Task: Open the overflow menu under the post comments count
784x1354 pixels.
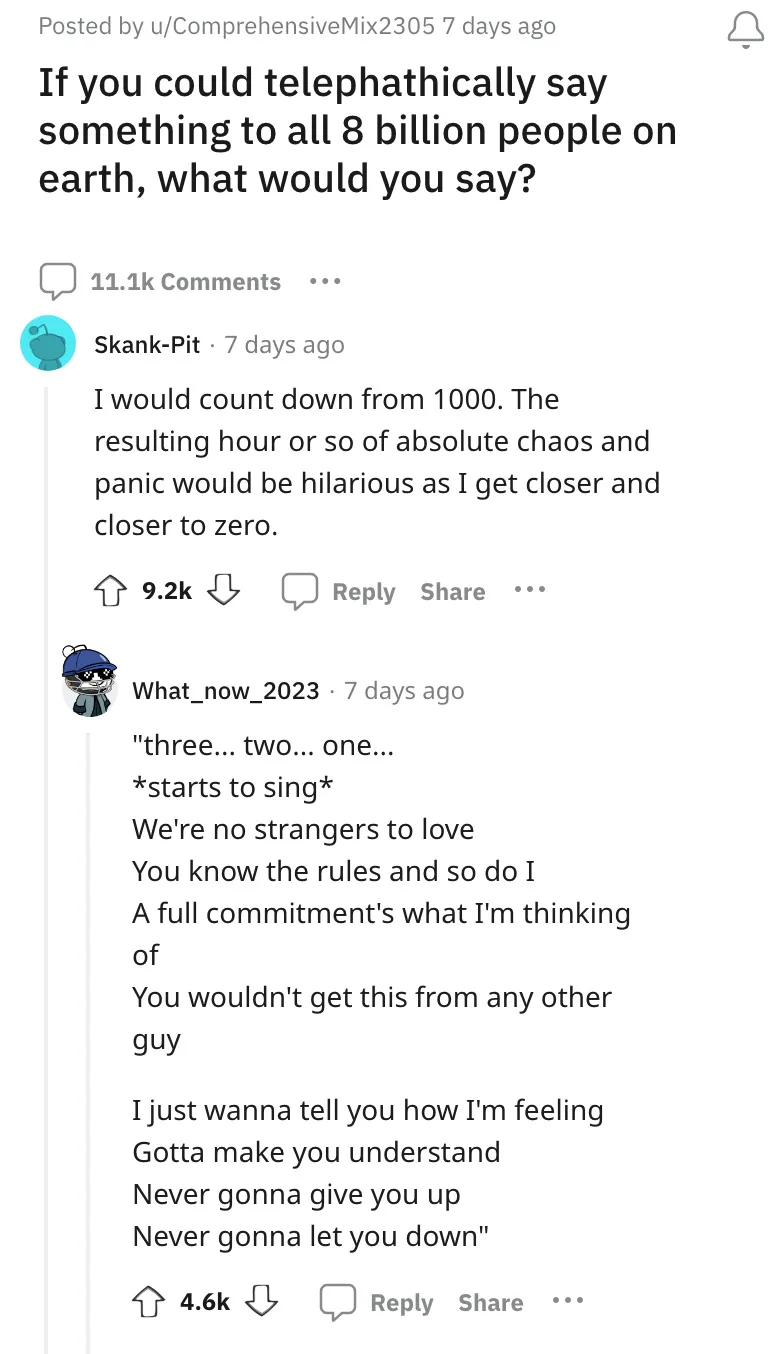Action: 324,281
